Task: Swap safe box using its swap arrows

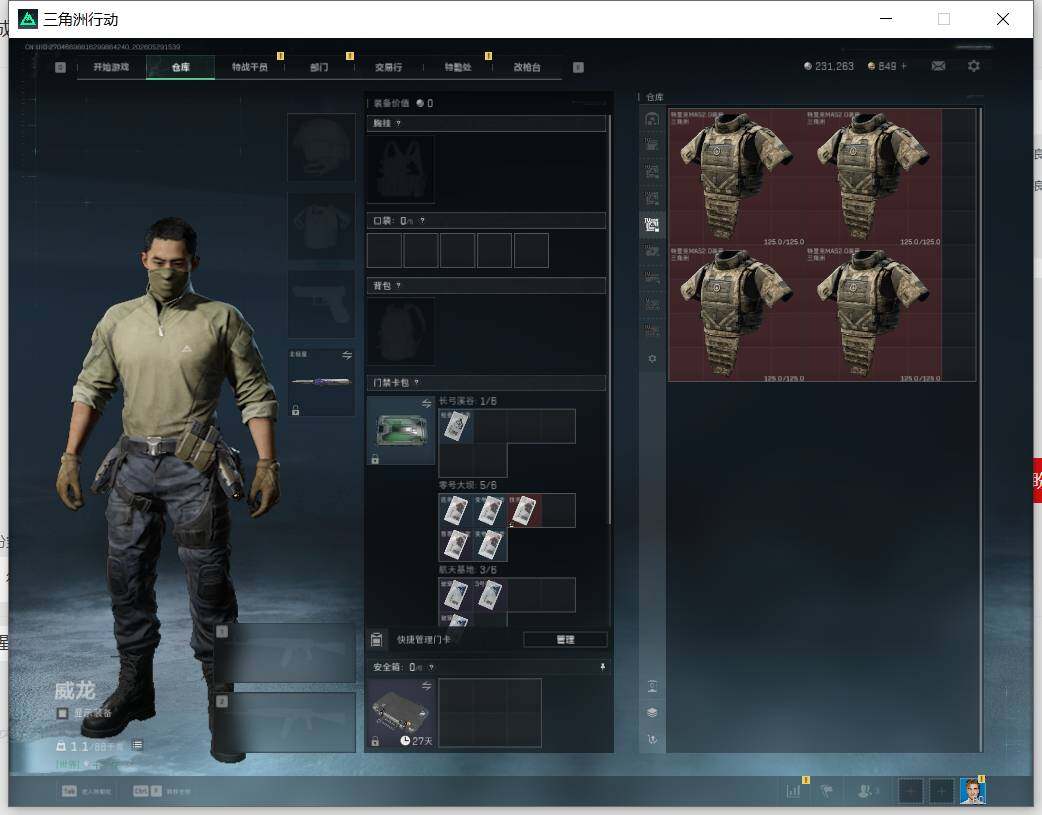Action: tap(427, 686)
